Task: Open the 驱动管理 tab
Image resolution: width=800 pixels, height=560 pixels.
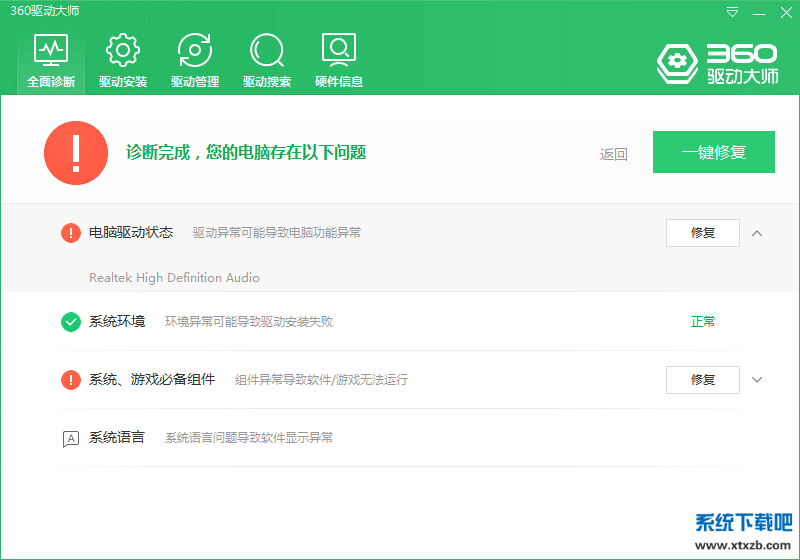Action: tap(195, 61)
